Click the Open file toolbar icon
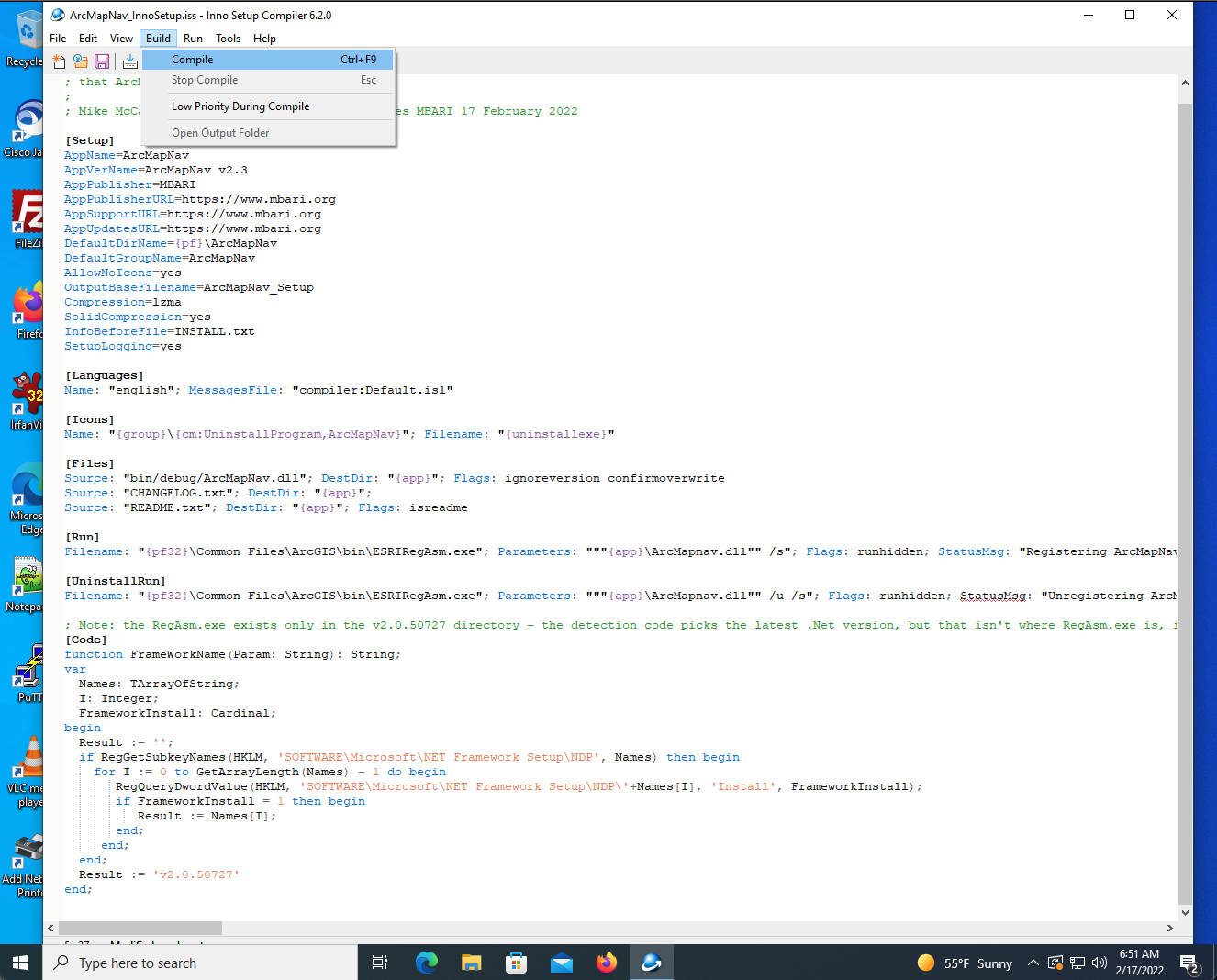 (x=81, y=61)
